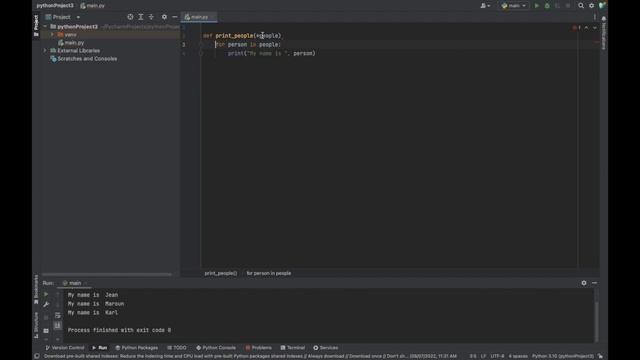
Task: Click the Python 3.10 interpreter status entry
Action: pyautogui.click(x=562, y=356)
